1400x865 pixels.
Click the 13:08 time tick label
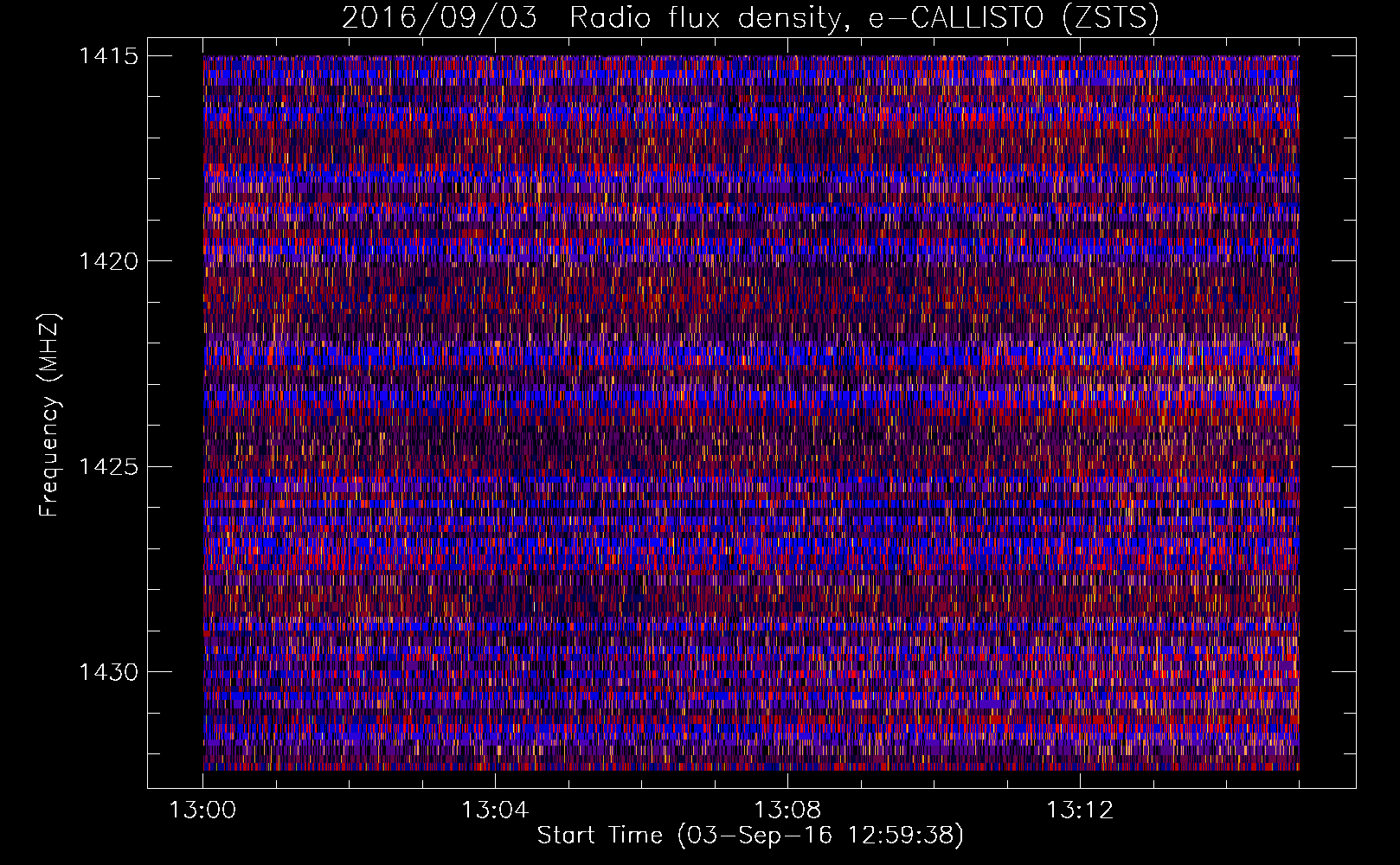787,811
